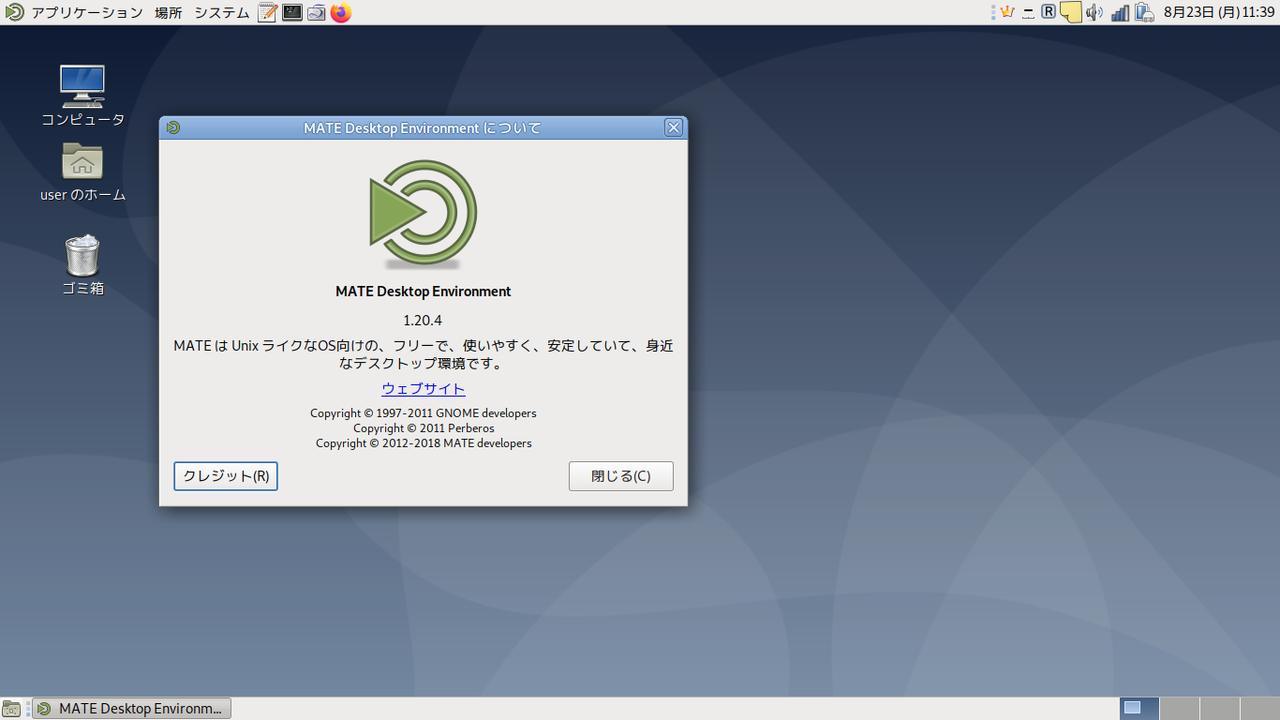The width and height of the screenshot is (1280, 720).
Task: Click the Copyright © 2011 Perberos line
Action: pos(423,428)
